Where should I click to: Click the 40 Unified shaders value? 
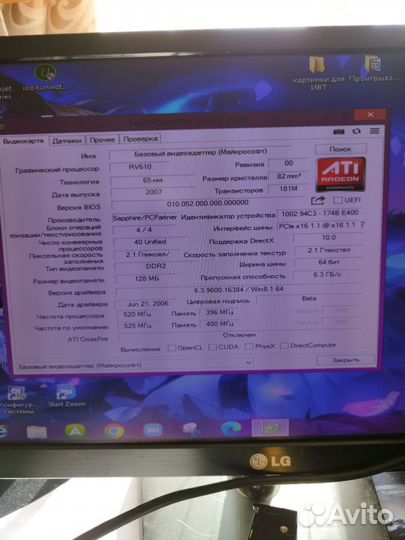coord(150,242)
